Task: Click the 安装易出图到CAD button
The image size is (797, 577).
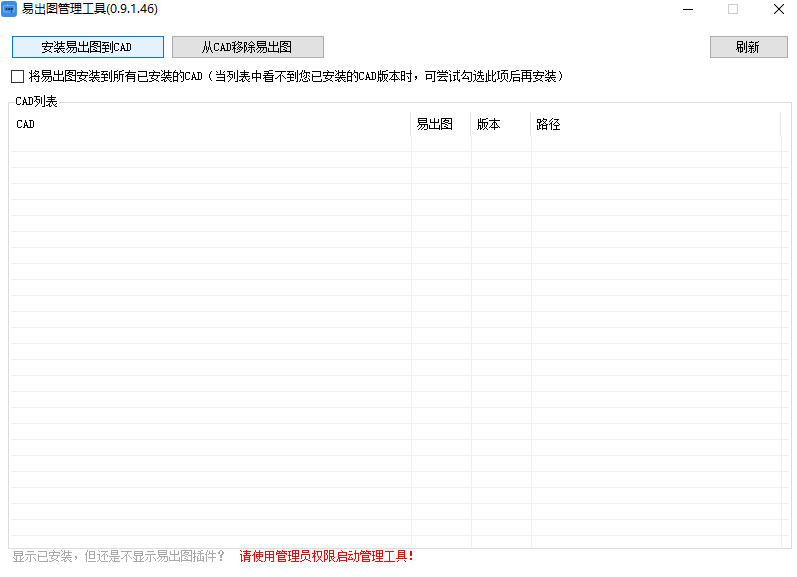Action: [x=87, y=47]
